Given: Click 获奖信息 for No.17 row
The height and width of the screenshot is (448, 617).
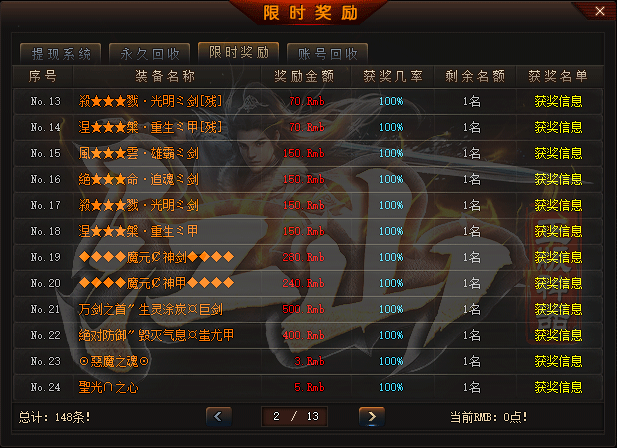Looking at the screenshot, I should click(558, 205).
